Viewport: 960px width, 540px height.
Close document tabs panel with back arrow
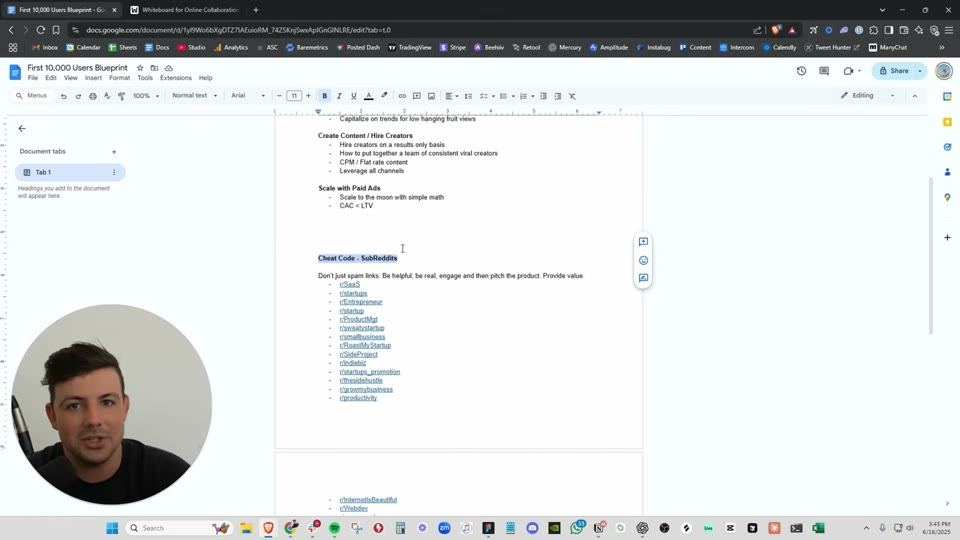pos(22,129)
